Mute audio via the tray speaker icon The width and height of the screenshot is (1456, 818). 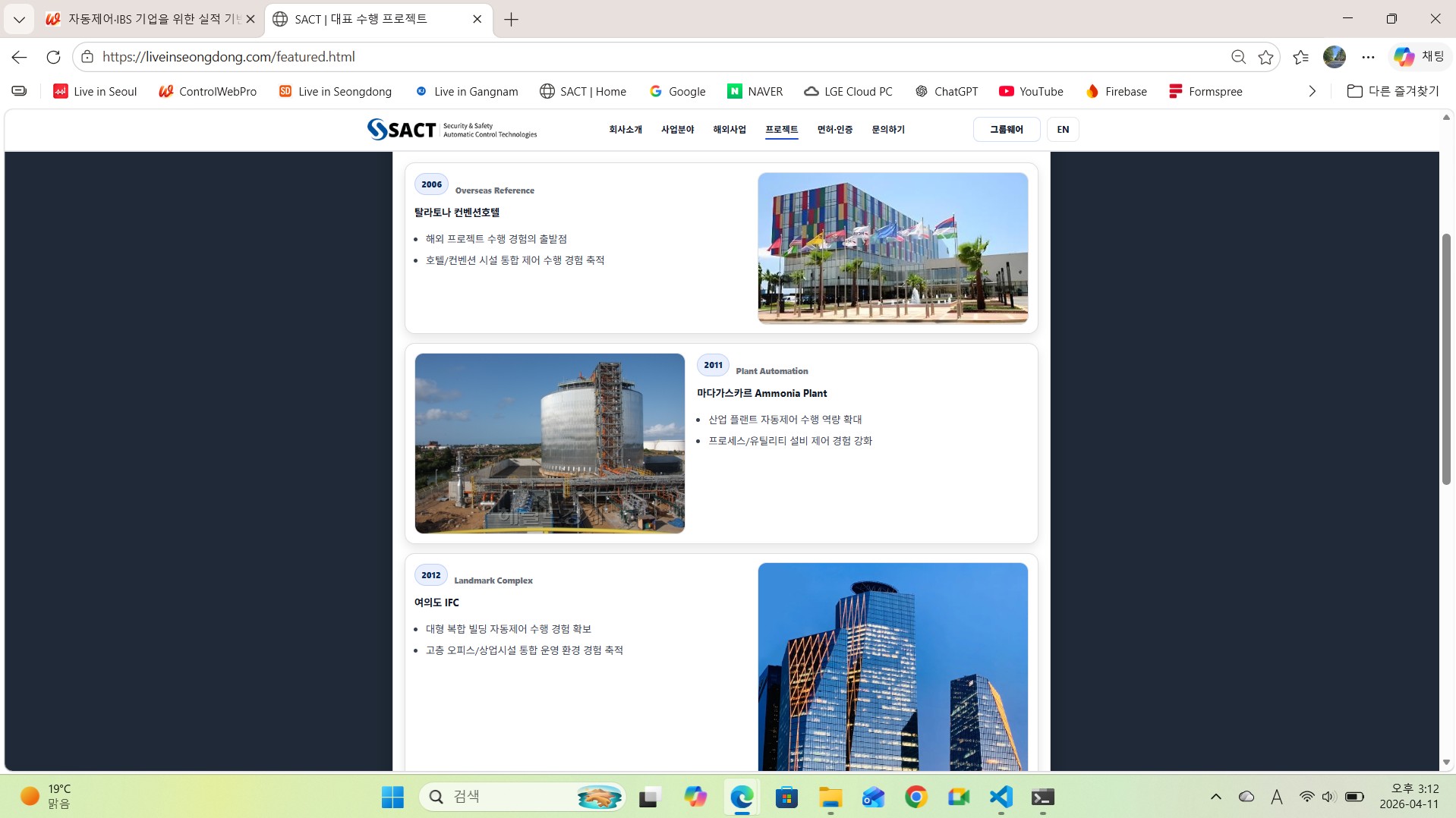(1328, 796)
